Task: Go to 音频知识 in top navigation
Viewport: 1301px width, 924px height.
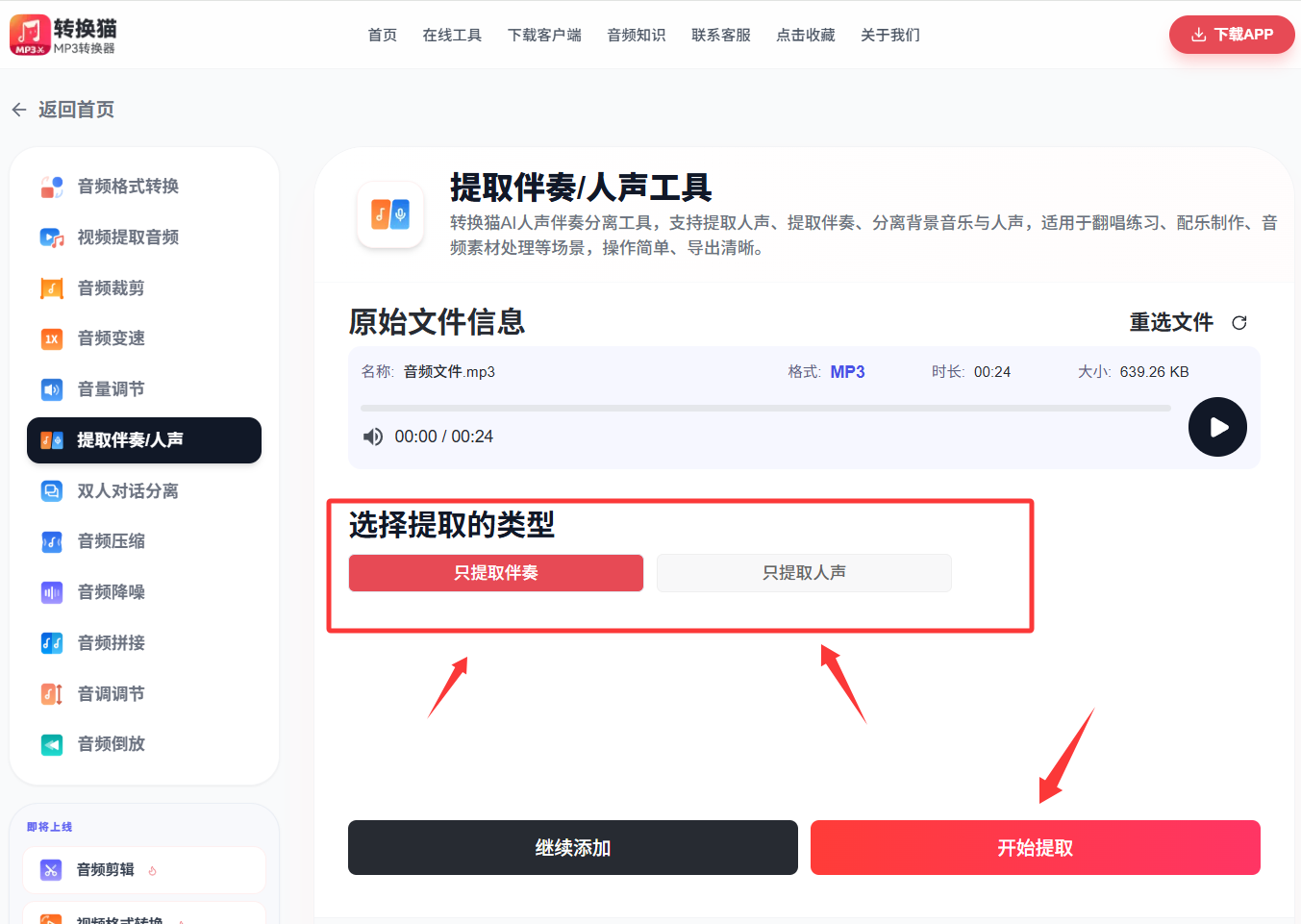Action: pyautogui.click(x=637, y=36)
